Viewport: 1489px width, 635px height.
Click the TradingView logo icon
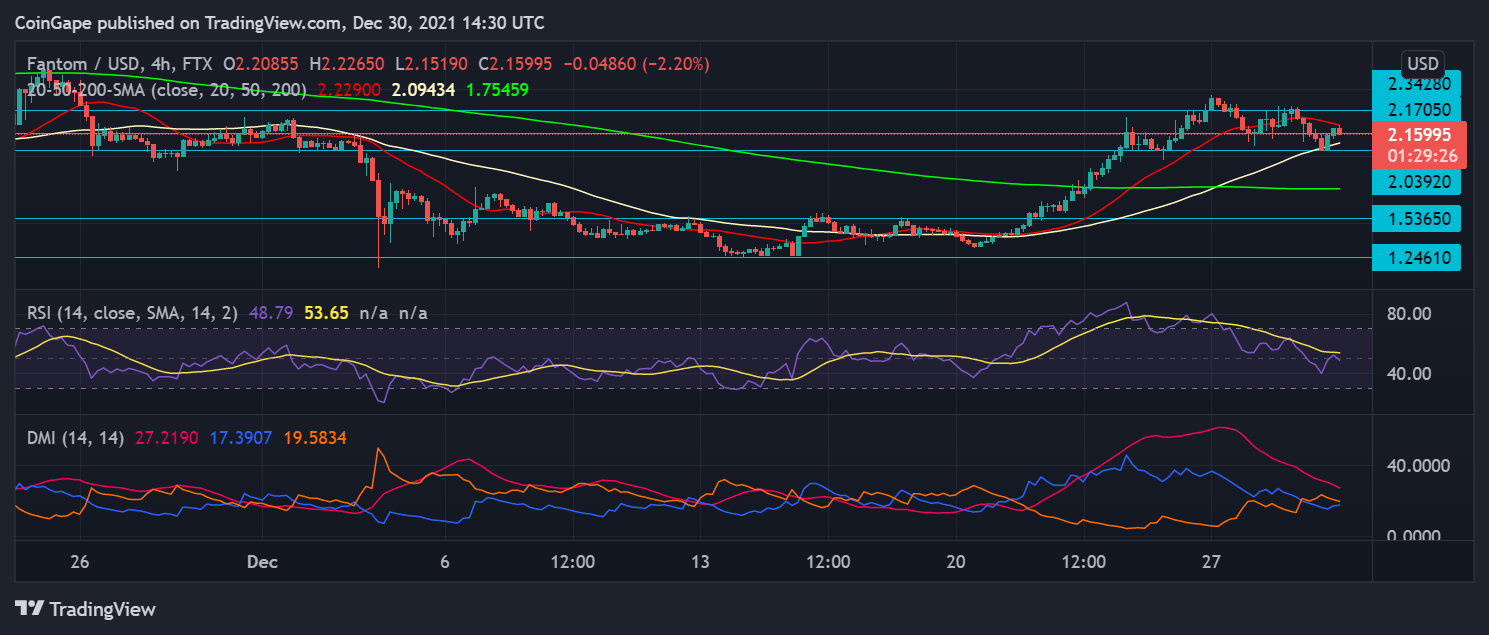point(28,608)
